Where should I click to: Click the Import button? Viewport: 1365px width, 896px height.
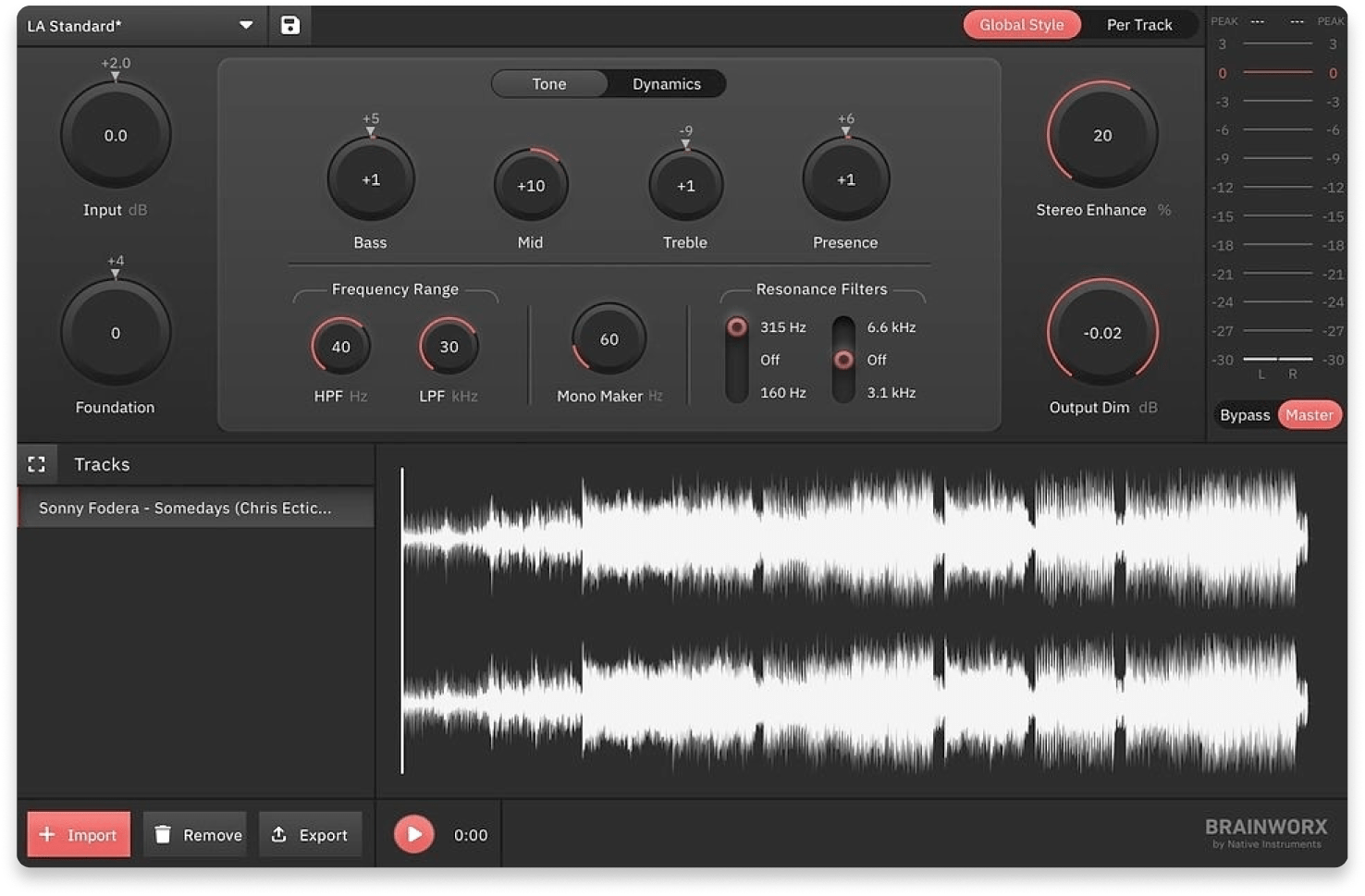(79, 835)
